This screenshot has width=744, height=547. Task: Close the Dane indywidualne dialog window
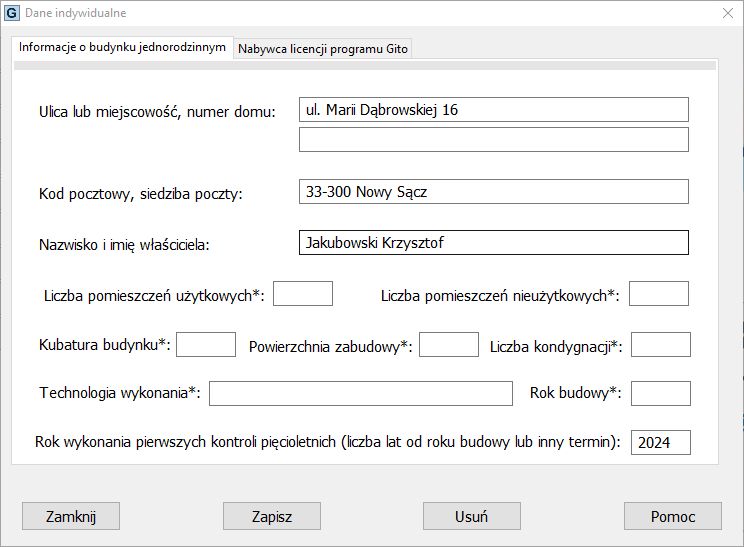tap(727, 13)
